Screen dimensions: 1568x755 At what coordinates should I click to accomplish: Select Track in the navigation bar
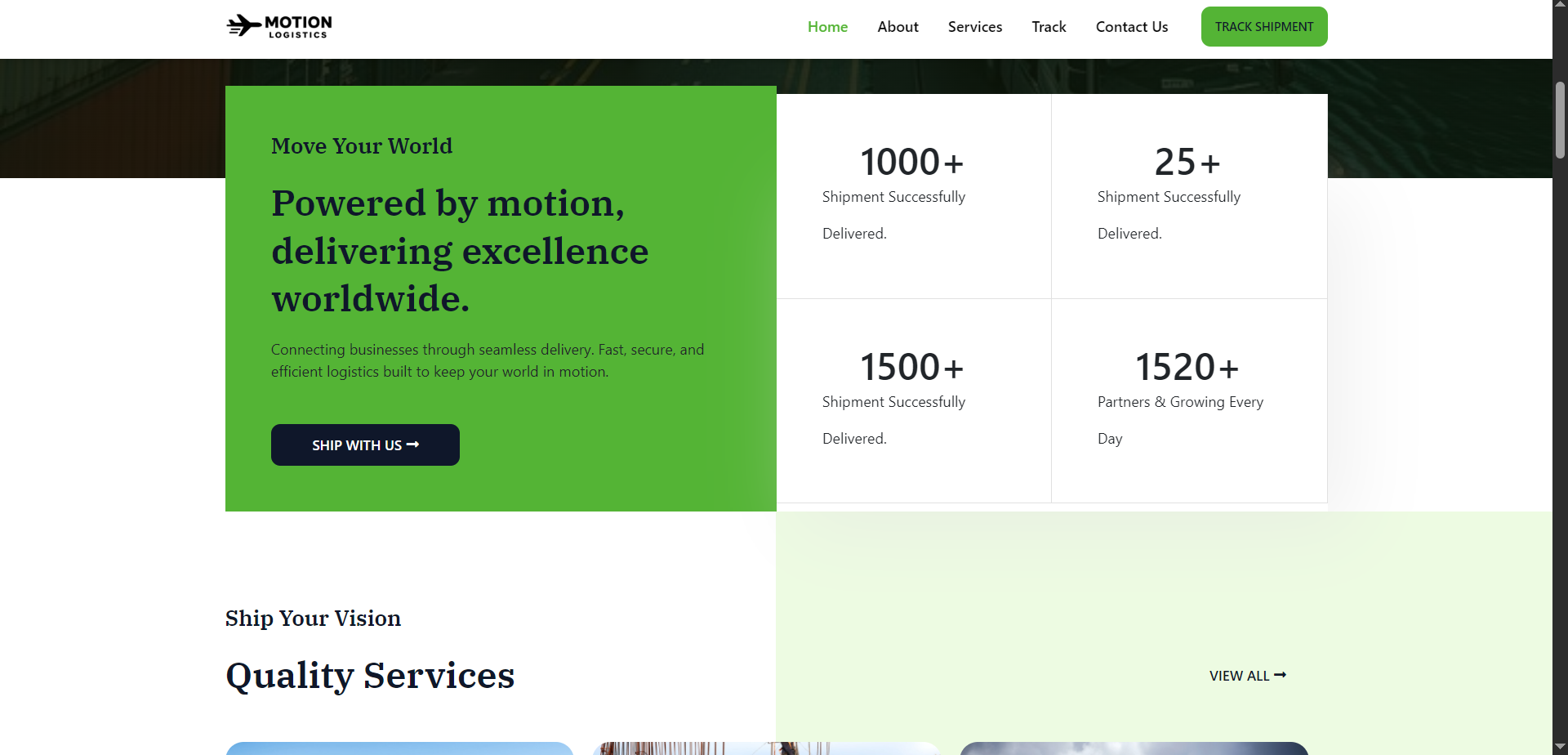[1049, 27]
